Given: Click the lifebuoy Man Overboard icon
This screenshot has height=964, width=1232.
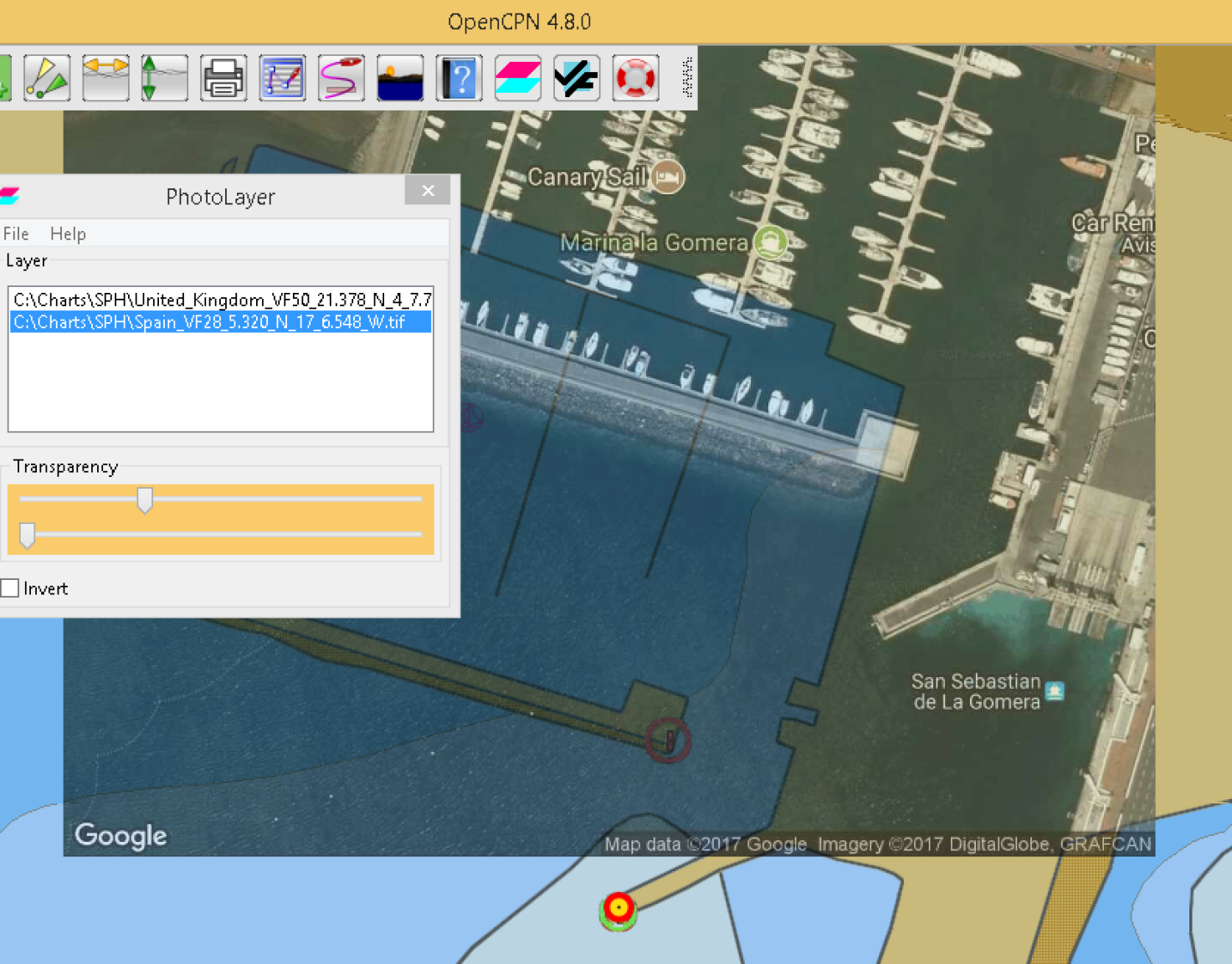Looking at the screenshot, I should (x=635, y=79).
